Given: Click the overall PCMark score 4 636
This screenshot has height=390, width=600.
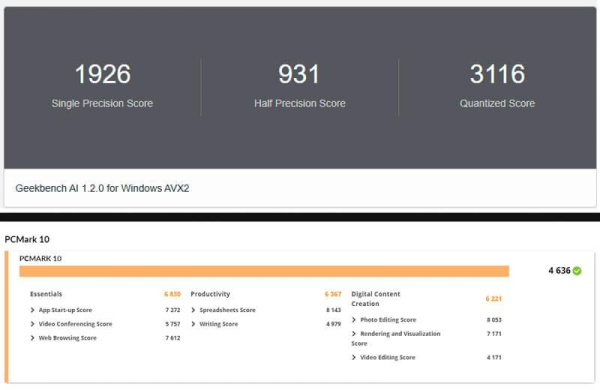Looking at the screenshot, I should (x=559, y=271).
